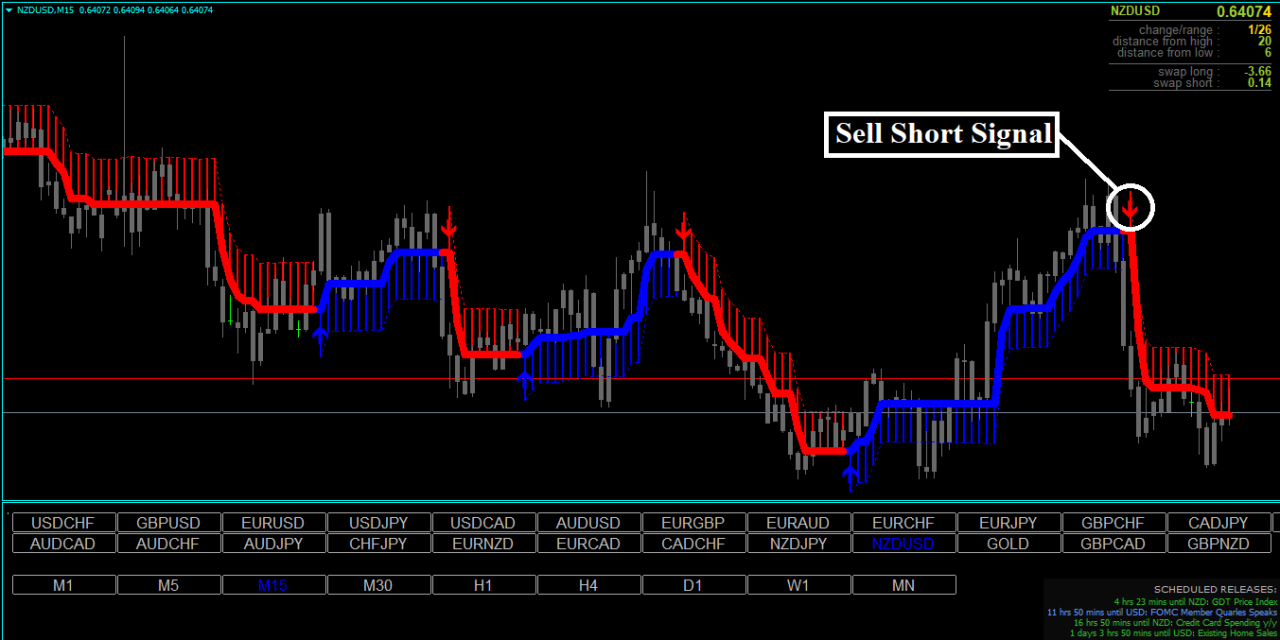Switch to the H4 timeframe
Viewport: 1280px width, 640px height.
[589, 585]
